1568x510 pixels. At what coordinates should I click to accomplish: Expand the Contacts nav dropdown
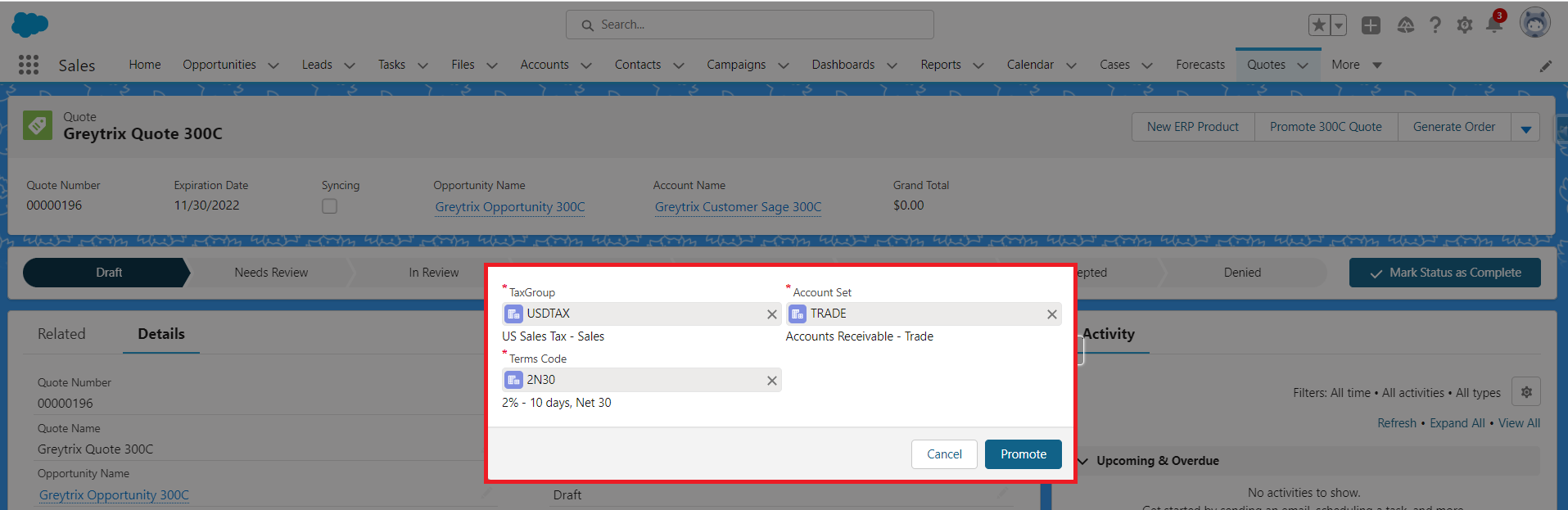679,65
